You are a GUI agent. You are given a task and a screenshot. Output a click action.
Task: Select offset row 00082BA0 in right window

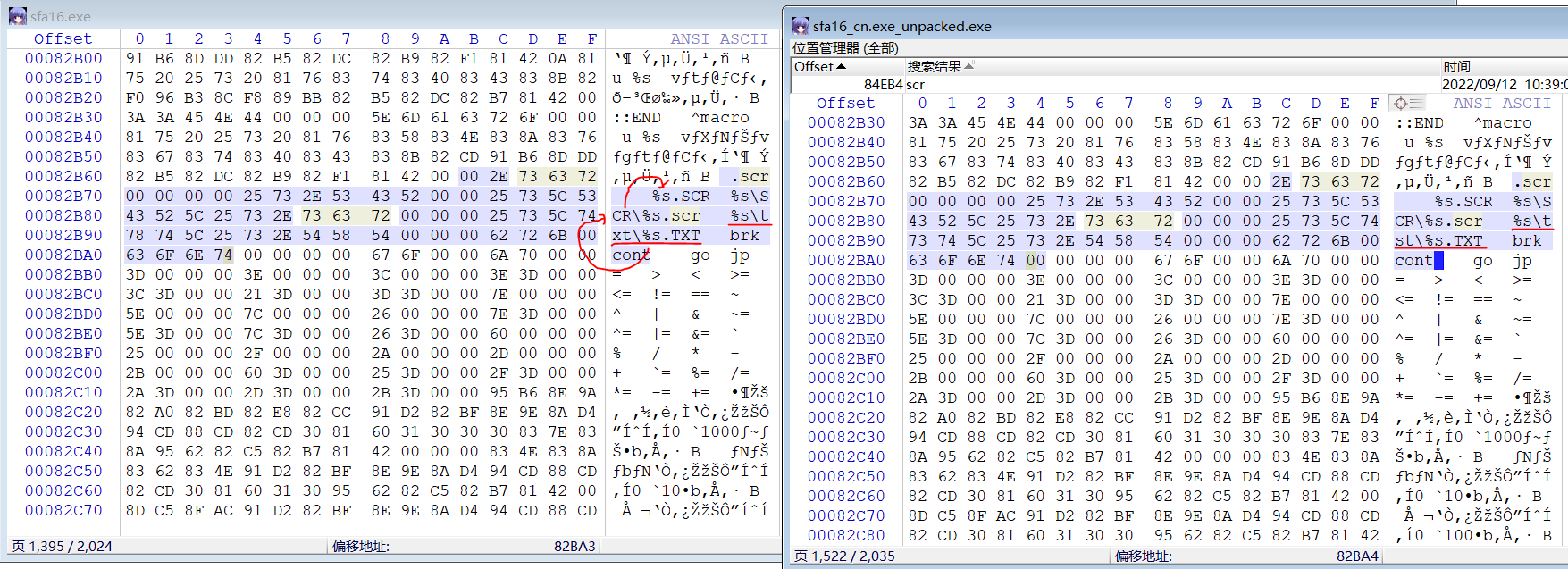click(846, 260)
